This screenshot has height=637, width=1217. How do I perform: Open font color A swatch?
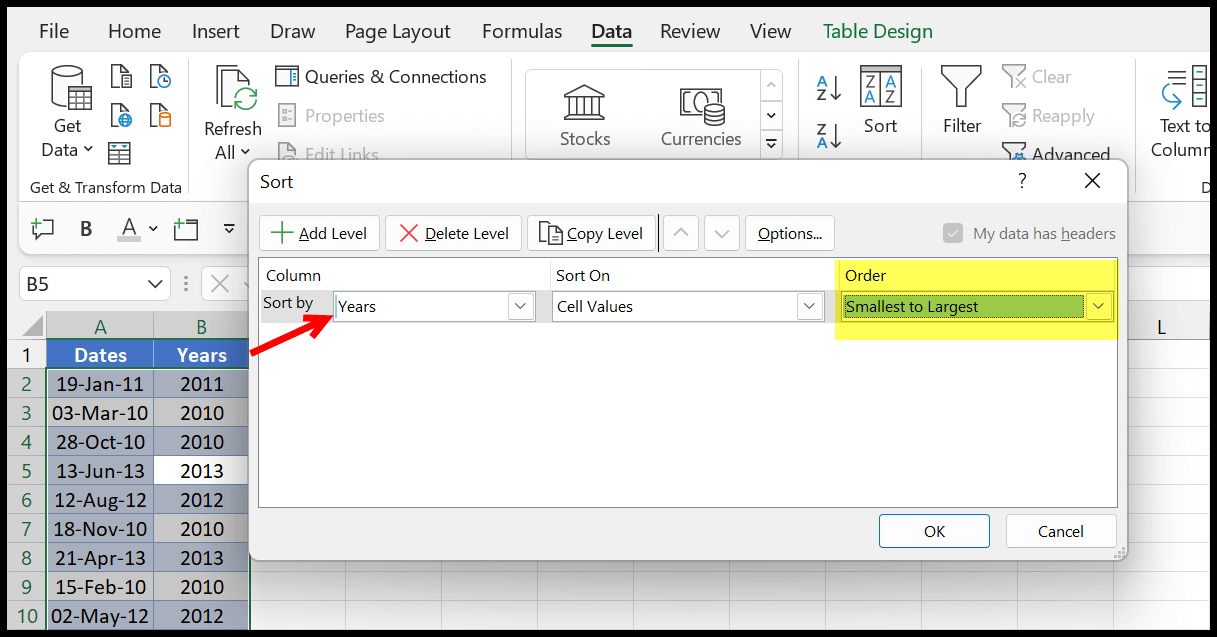[128, 229]
